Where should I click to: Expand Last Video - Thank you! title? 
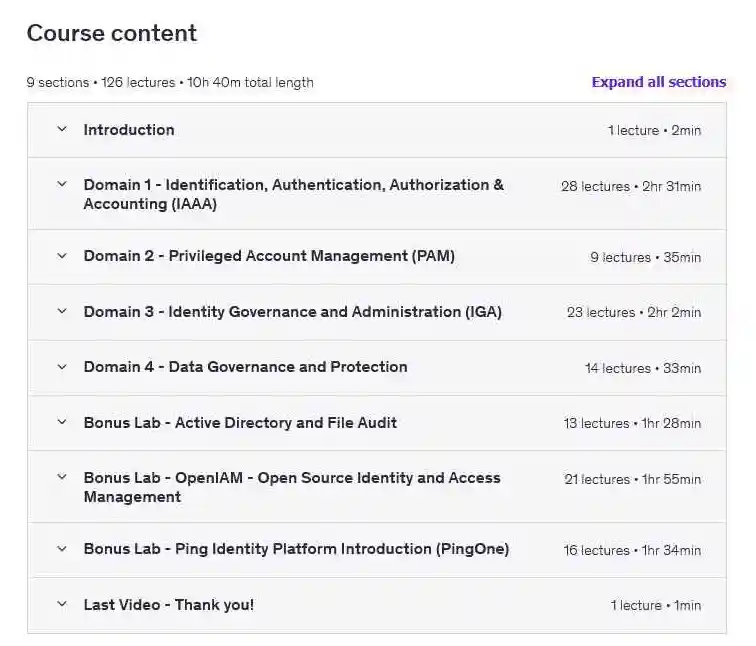[x=168, y=605]
